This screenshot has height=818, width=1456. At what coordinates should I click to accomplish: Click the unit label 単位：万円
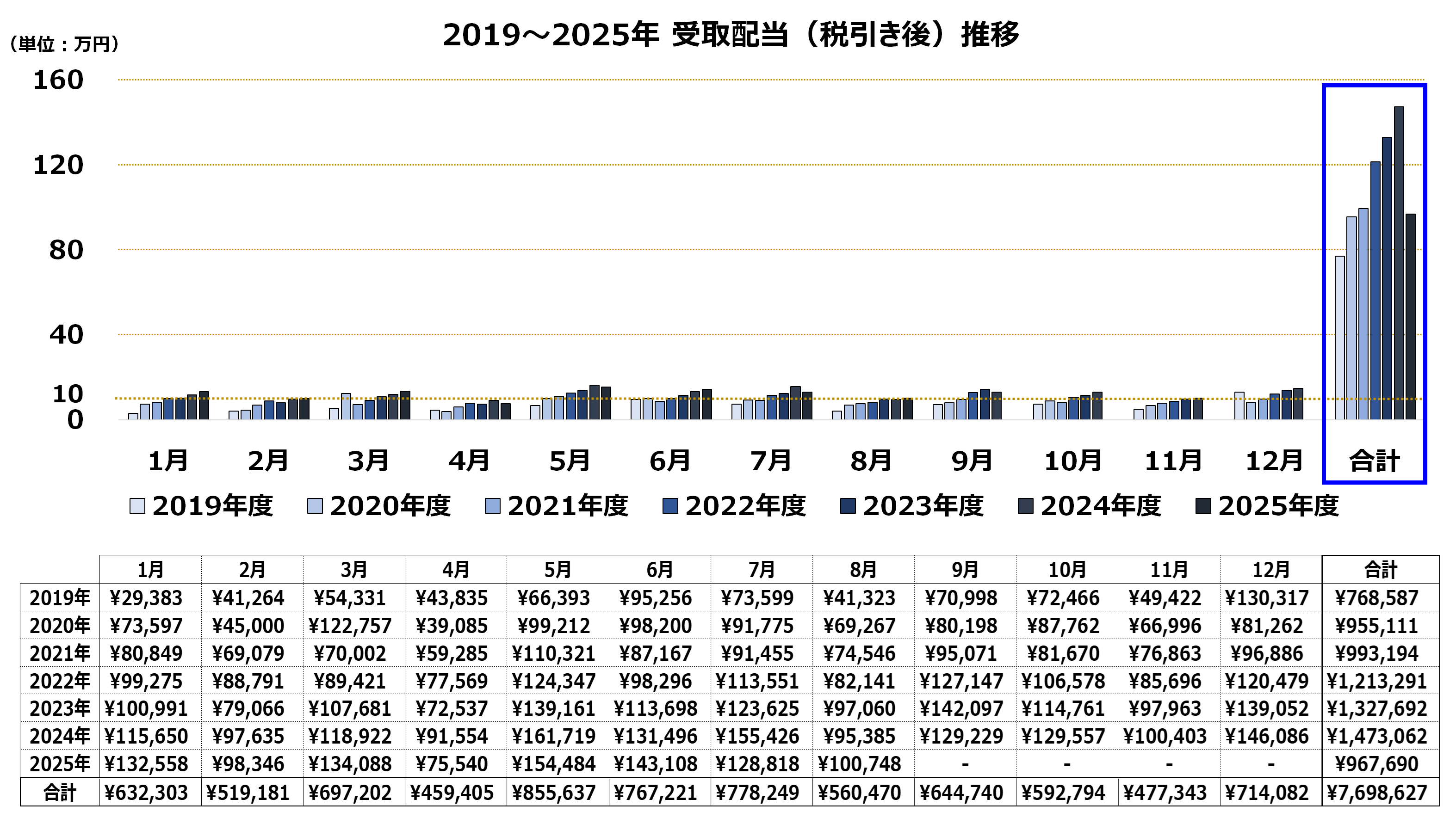click(x=64, y=44)
